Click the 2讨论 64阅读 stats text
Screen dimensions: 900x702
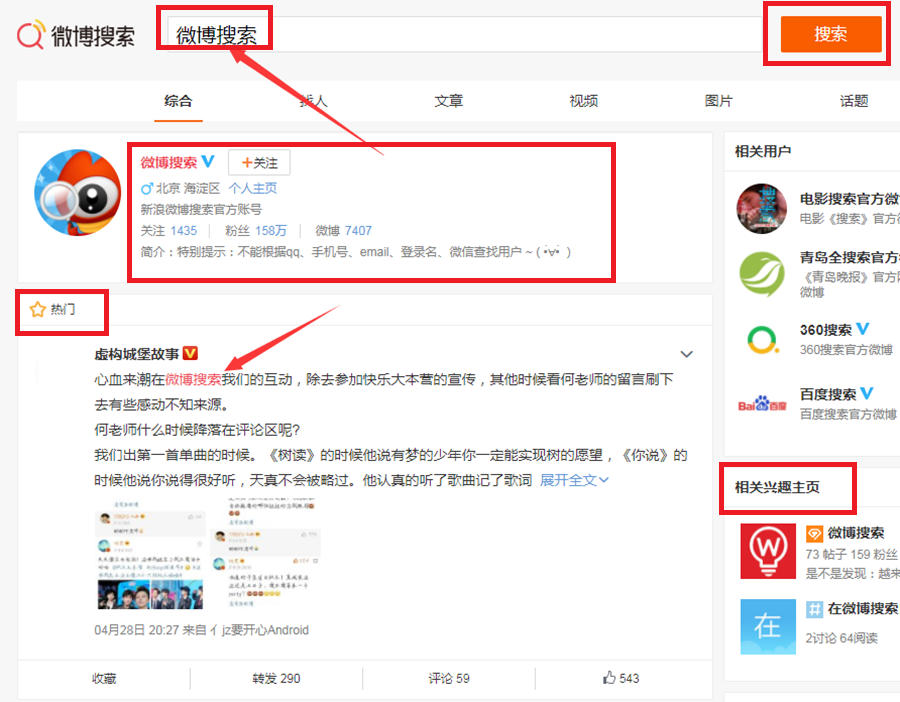click(841, 638)
